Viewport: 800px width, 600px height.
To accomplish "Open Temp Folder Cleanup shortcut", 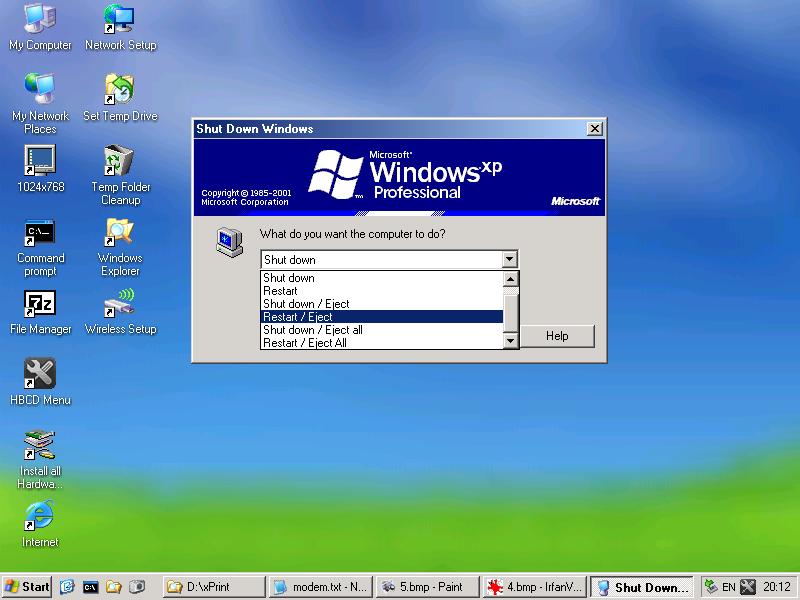I will pyautogui.click(x=120, y=175).
